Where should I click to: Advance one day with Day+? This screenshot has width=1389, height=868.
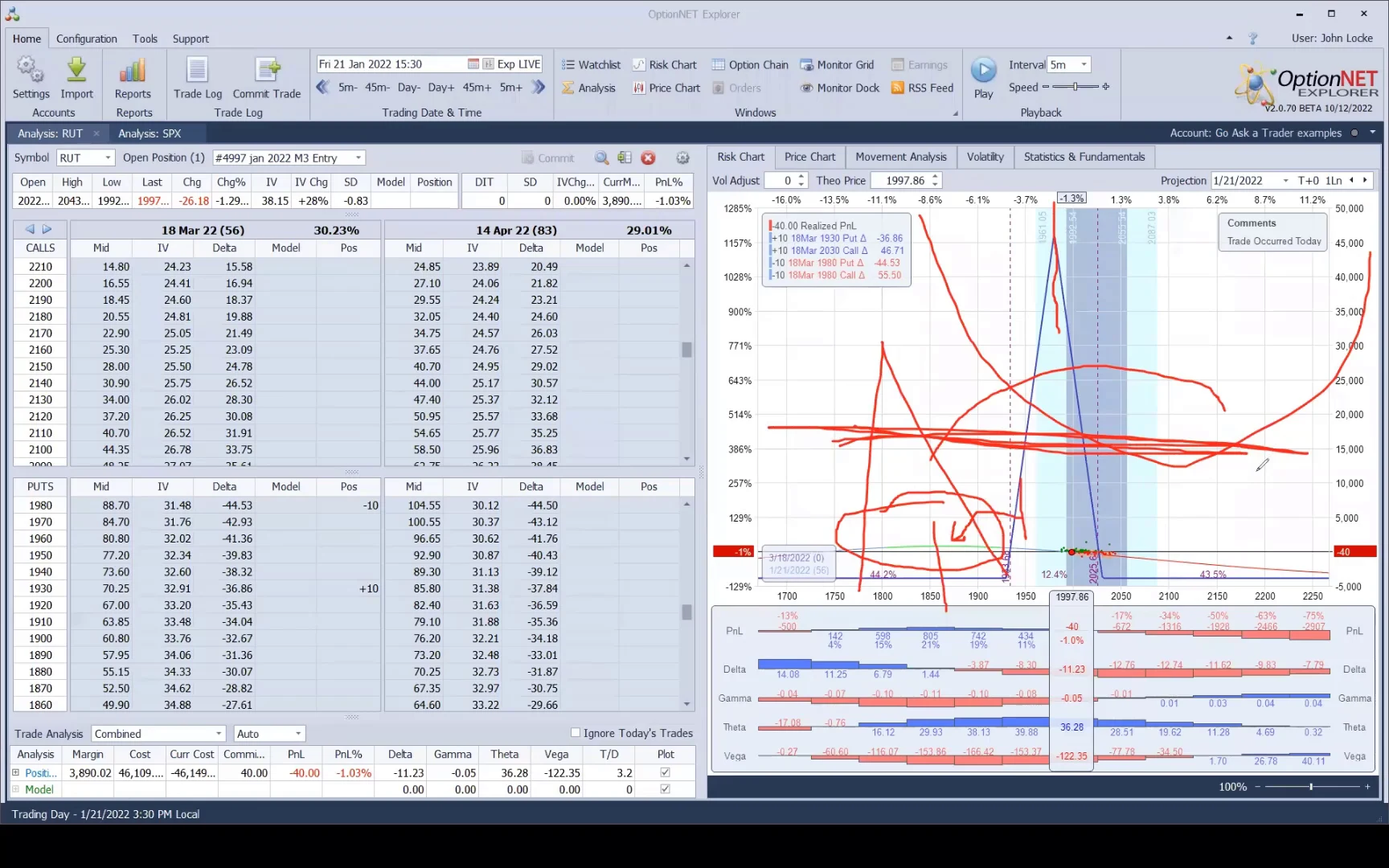coord(441,88)
